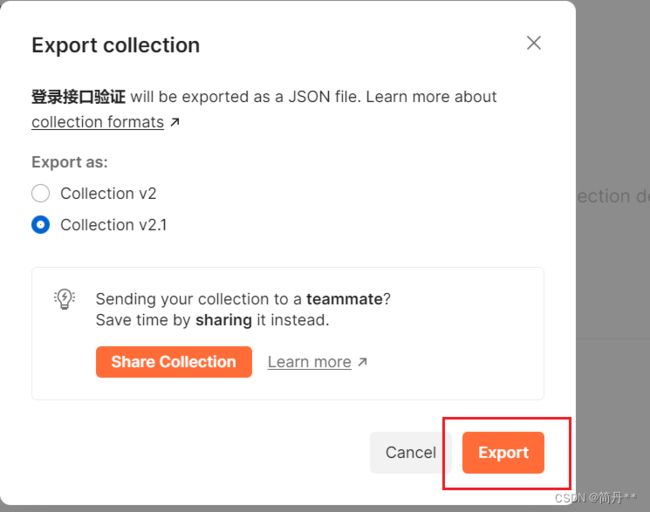Viewport: 650px width, 512px height.
Task: Open the collection formats link
Action: (98, 122)
